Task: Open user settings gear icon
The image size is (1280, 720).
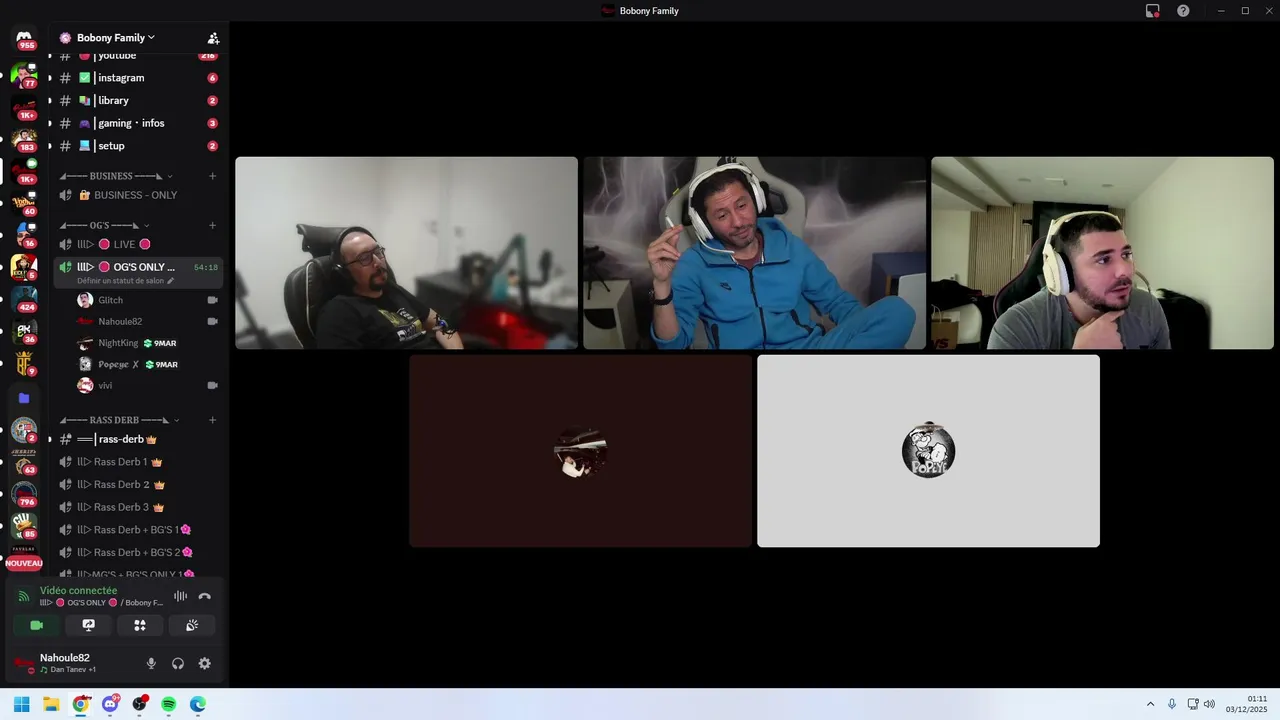Action: (x=205, y=663)
